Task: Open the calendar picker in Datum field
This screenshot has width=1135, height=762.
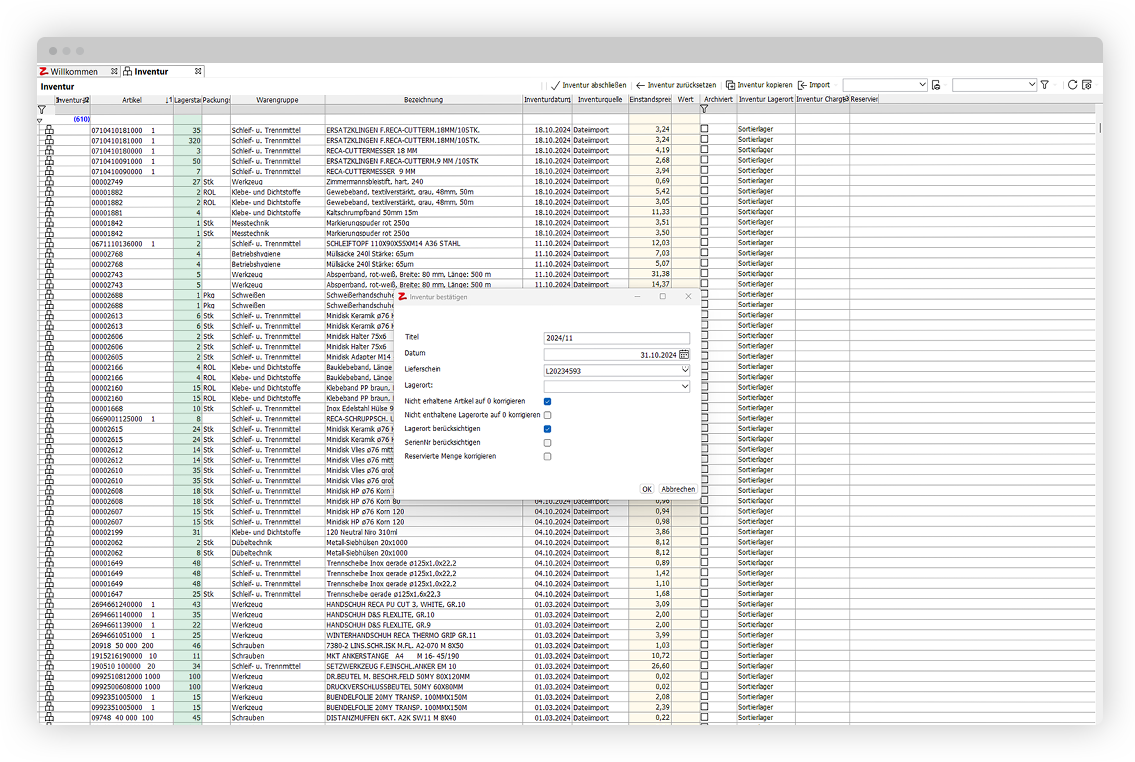Action: [684, 354]
